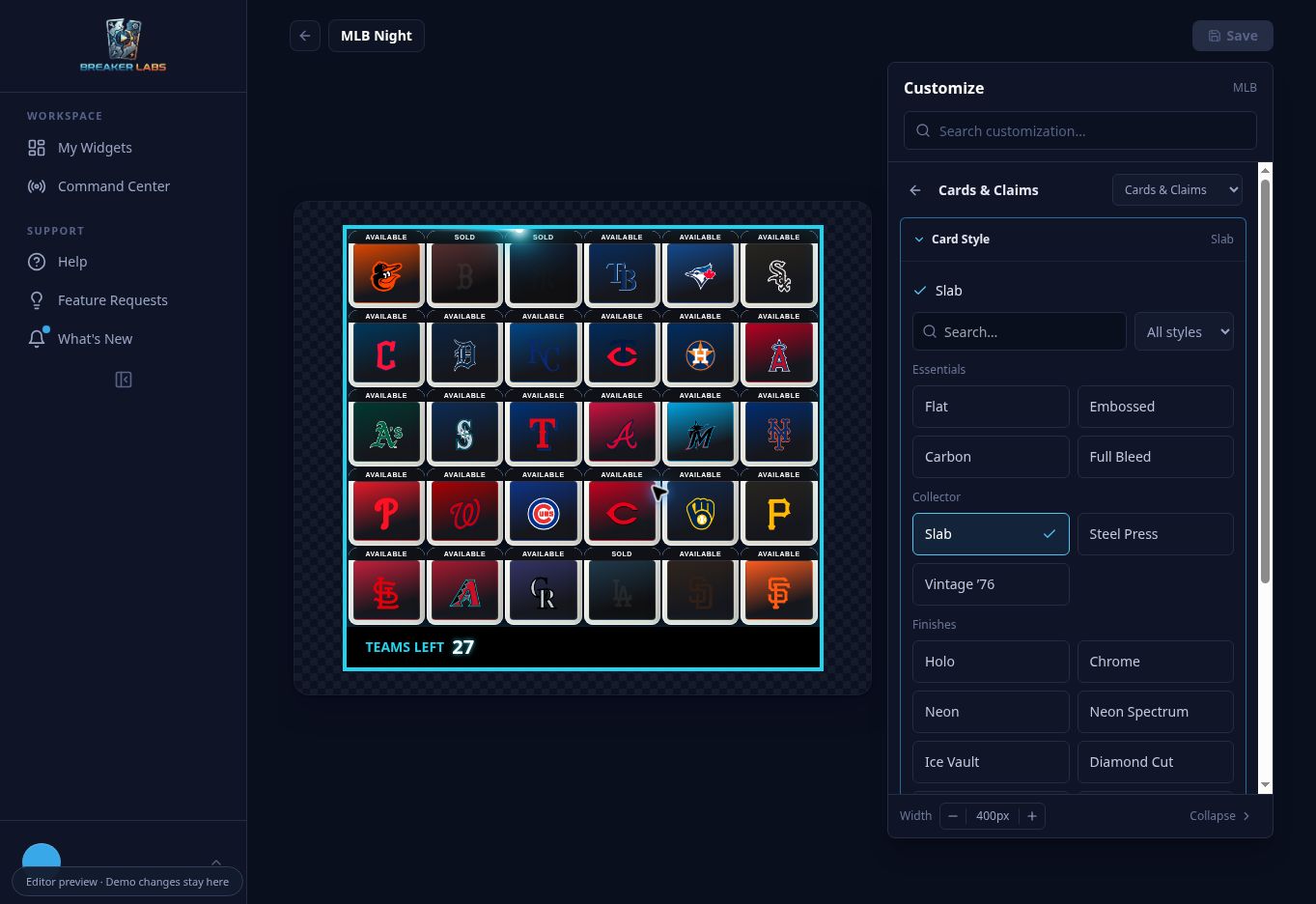Click the Customize panel scrollbar down arrow
Image resolution: width=1316 pixels, height=904 pixels.
(1266, 785)
